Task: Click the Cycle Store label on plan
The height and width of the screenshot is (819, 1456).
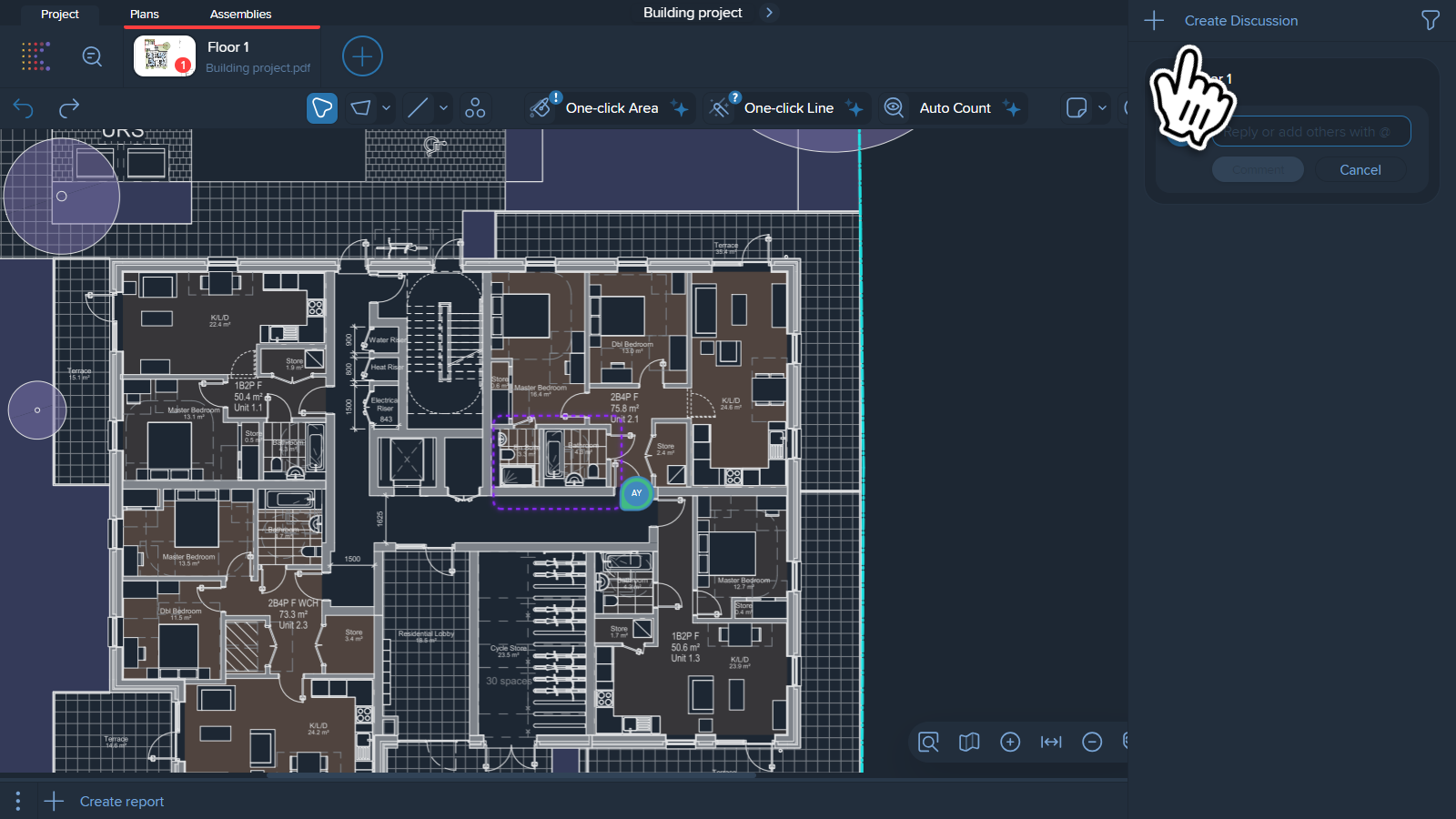Action: coord(509,649)
